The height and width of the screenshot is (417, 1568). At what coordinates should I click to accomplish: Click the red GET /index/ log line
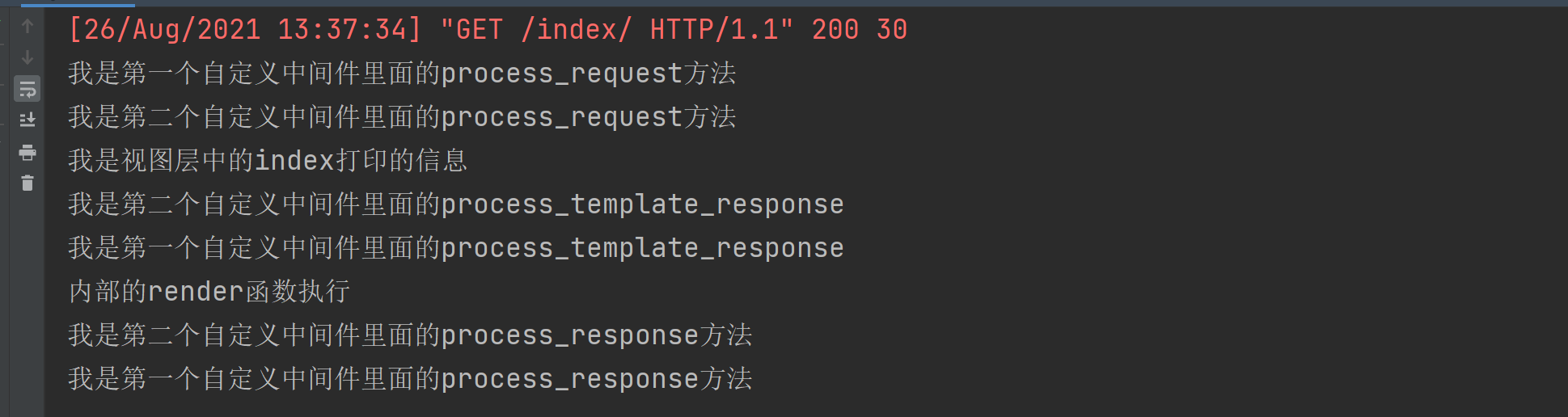[x=488, y=30]
